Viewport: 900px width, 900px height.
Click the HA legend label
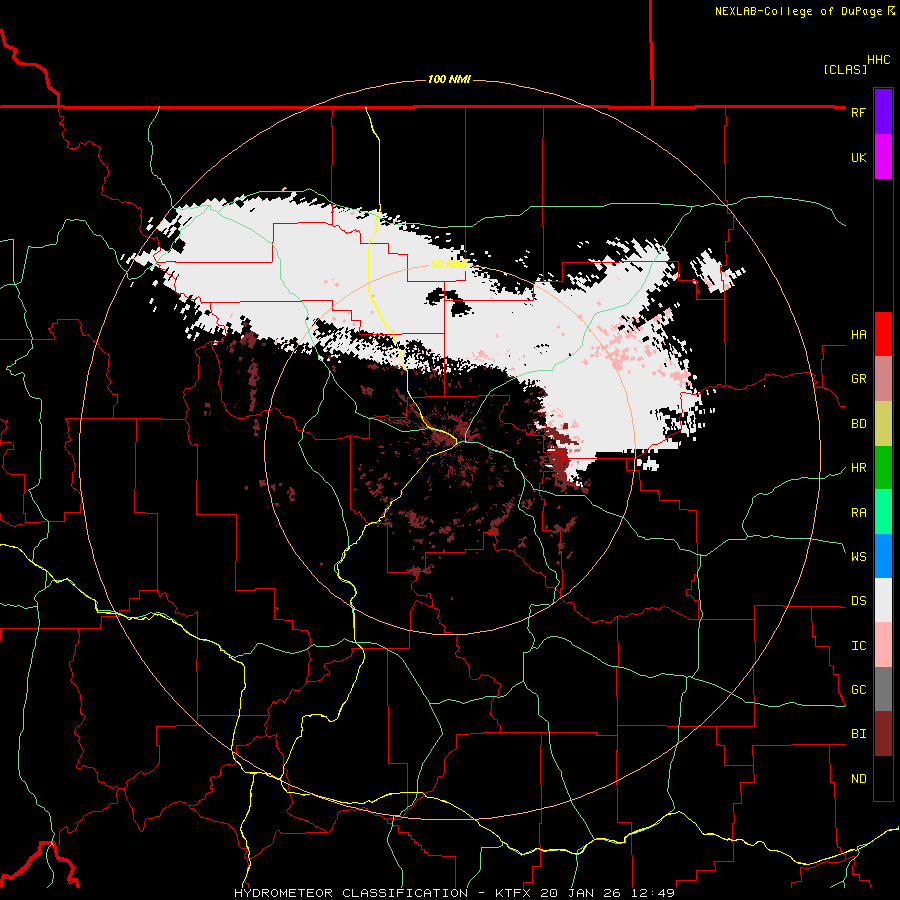click(x=858, y=335)
